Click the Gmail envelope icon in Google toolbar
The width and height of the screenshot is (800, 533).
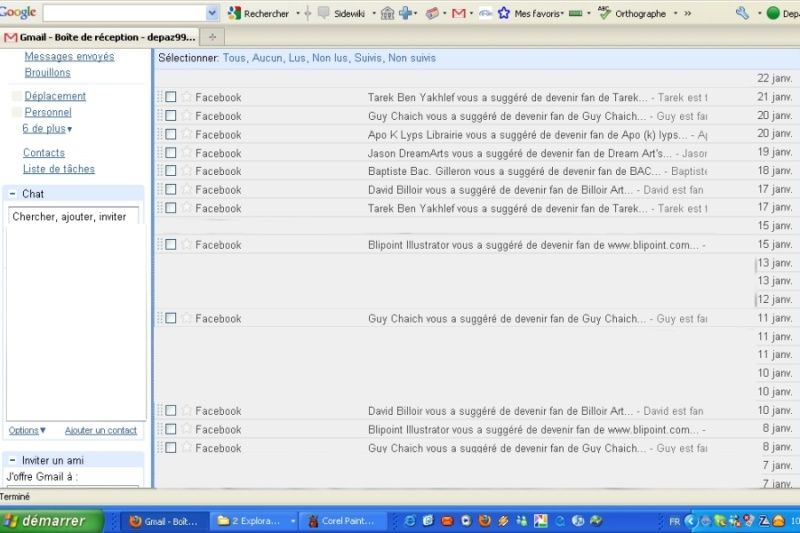point(459,13)
